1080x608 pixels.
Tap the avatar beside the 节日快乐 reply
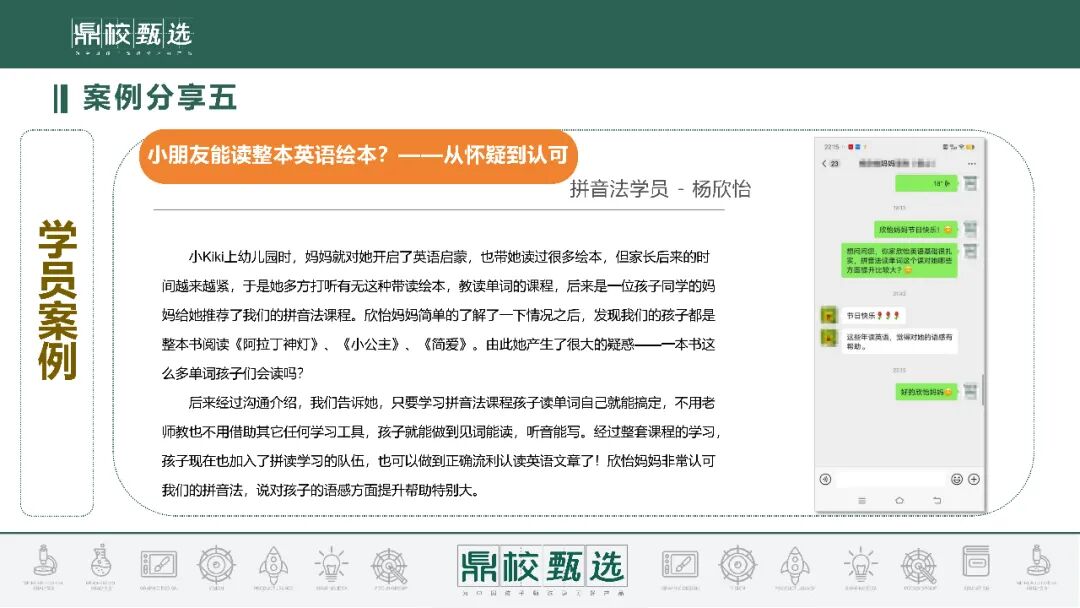coord(829,315)
